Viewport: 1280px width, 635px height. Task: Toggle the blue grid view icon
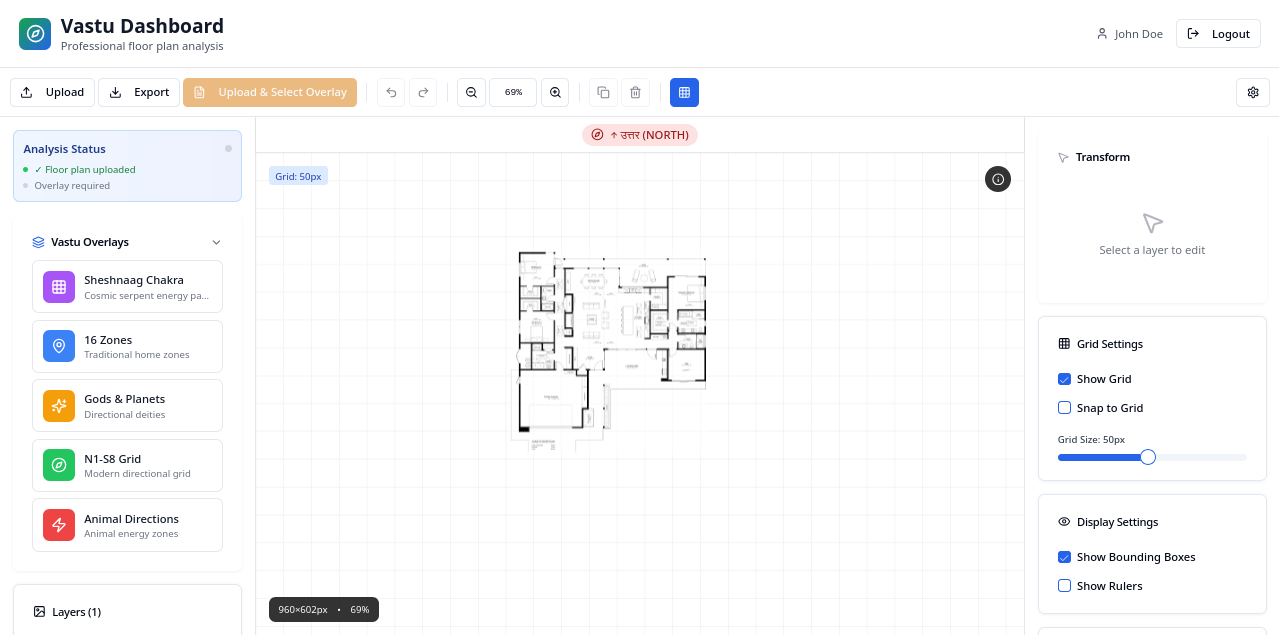[684, 92]
